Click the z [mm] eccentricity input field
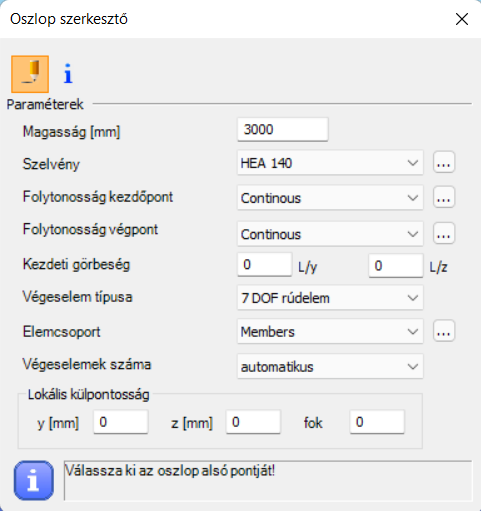The image size is (481, 511). (253, 422)
